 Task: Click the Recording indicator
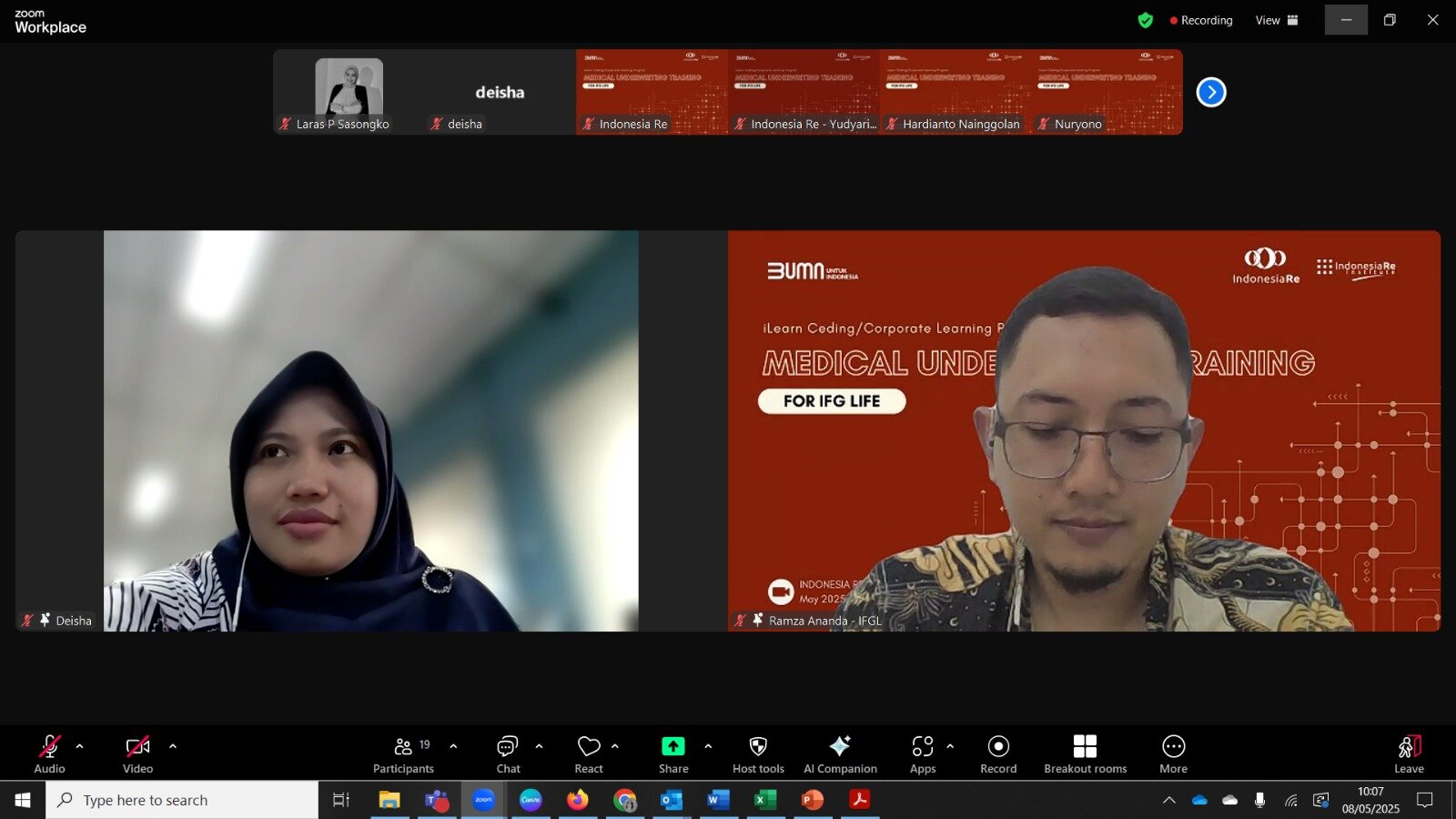pyautogui.click(x=1201, y=20)
